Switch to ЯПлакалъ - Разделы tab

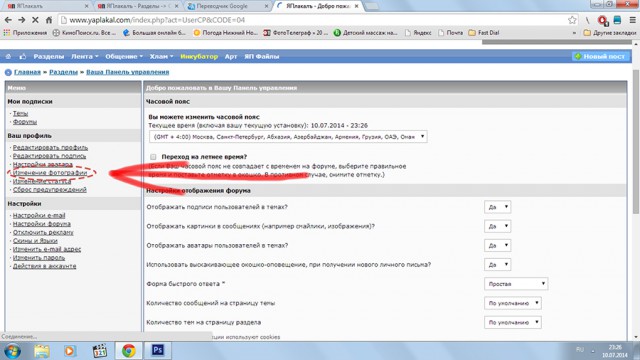coord(138,6)
